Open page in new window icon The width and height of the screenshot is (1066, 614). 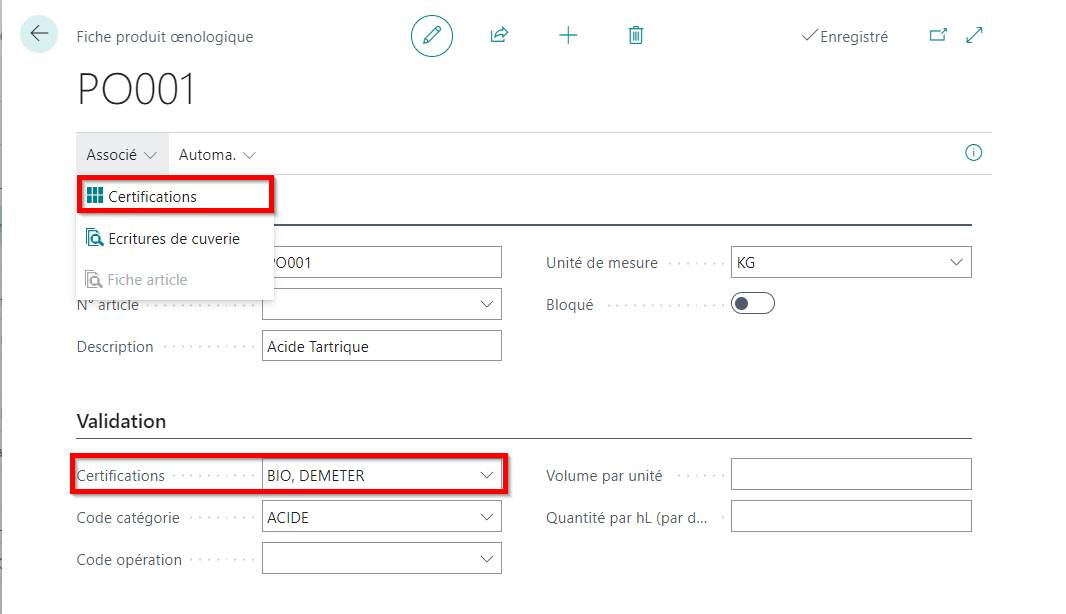[938, 35]
